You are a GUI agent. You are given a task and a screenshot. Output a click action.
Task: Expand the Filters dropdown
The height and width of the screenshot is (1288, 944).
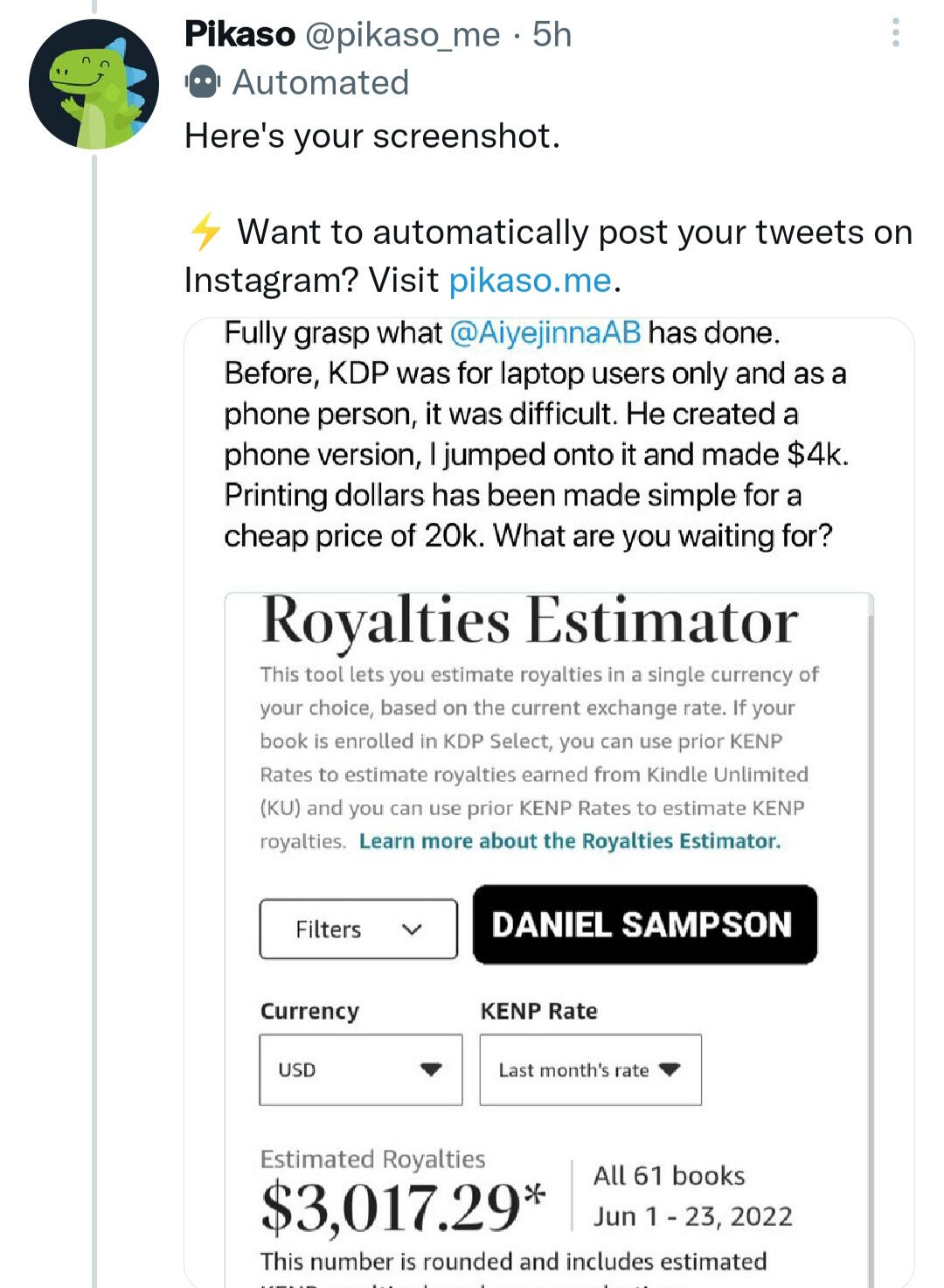pyautogui.click(x=358, y=929)
